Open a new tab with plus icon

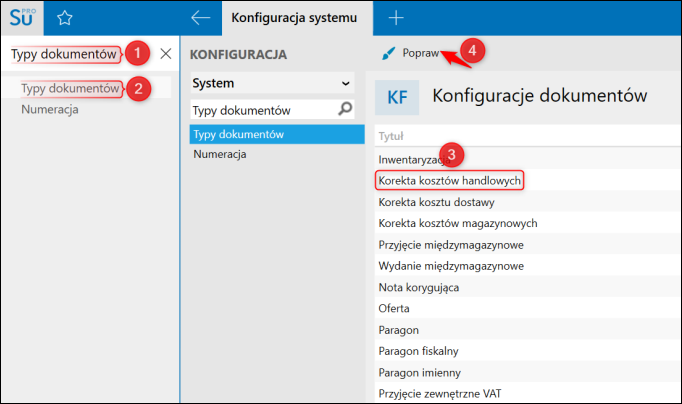pos(396,17)
